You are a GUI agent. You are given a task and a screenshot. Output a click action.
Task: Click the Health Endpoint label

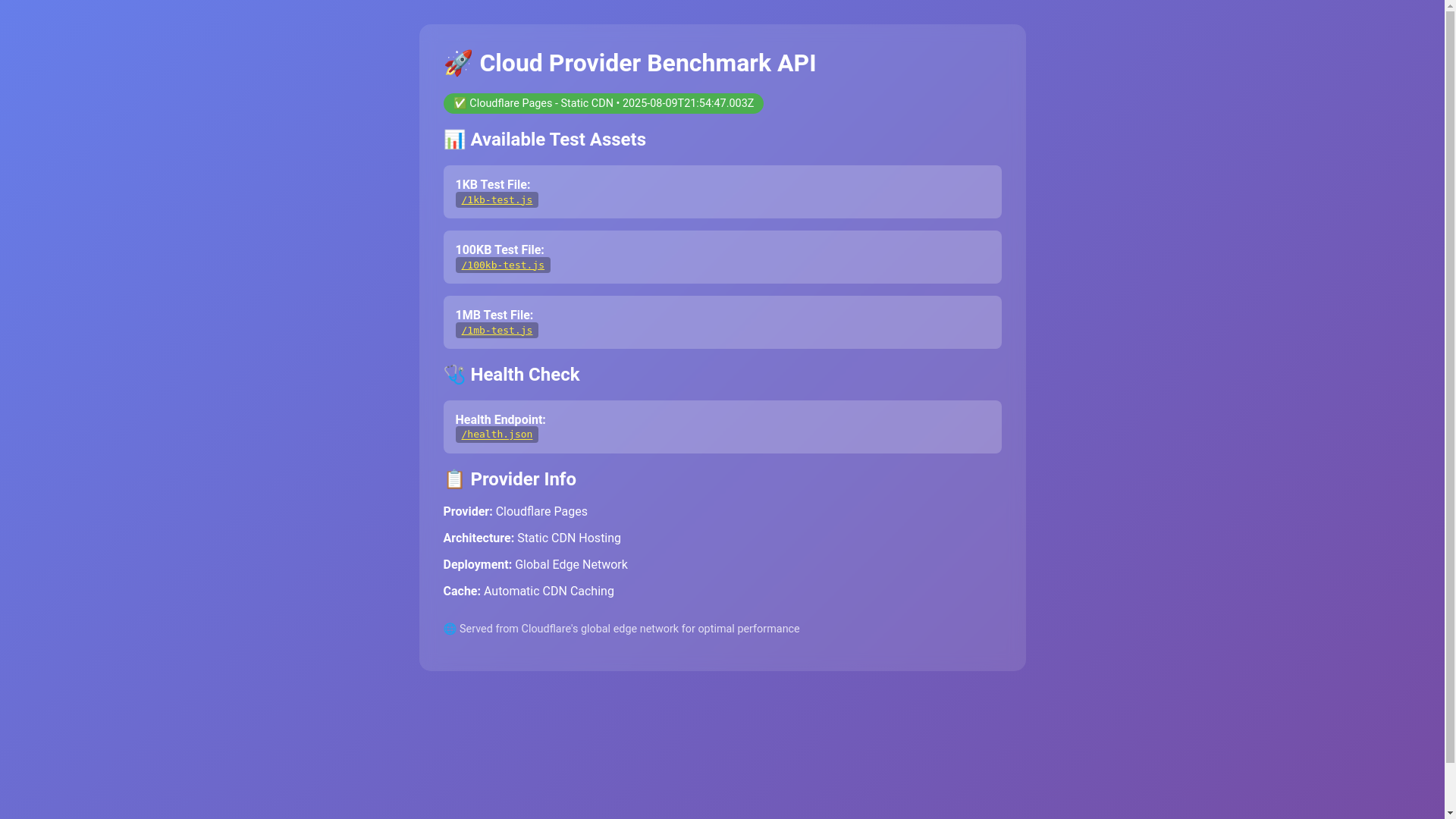click(500, 420)
